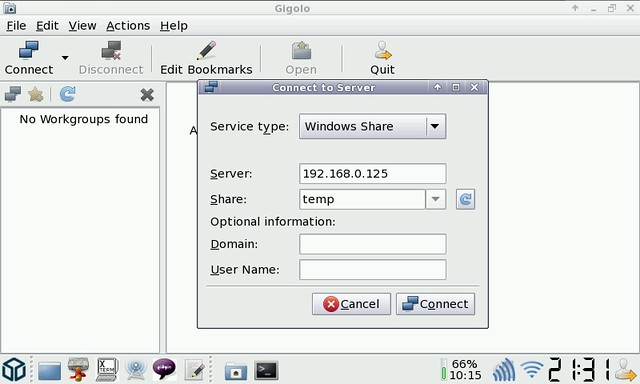Close the side panel with the X icon
The image size is (640, 384).
point(147,95)
